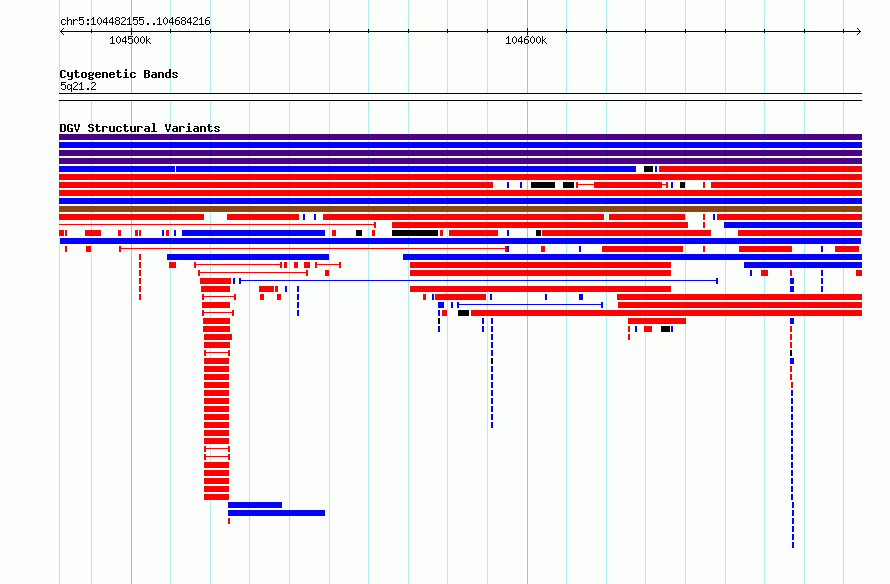Click the 104500k scale label
Image resolution: width=890 pixels, height=584 pixels.
pos(130,40)
